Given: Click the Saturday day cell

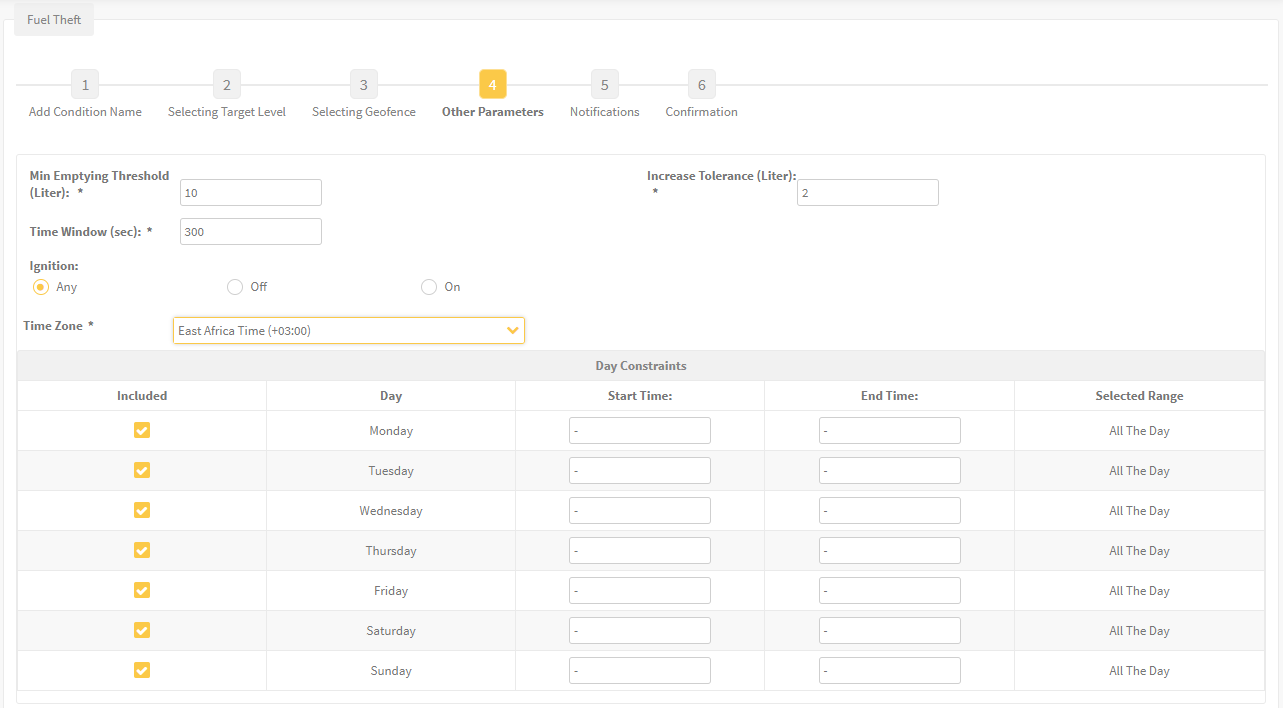Looking at the screenshot, I should (391, 631).
